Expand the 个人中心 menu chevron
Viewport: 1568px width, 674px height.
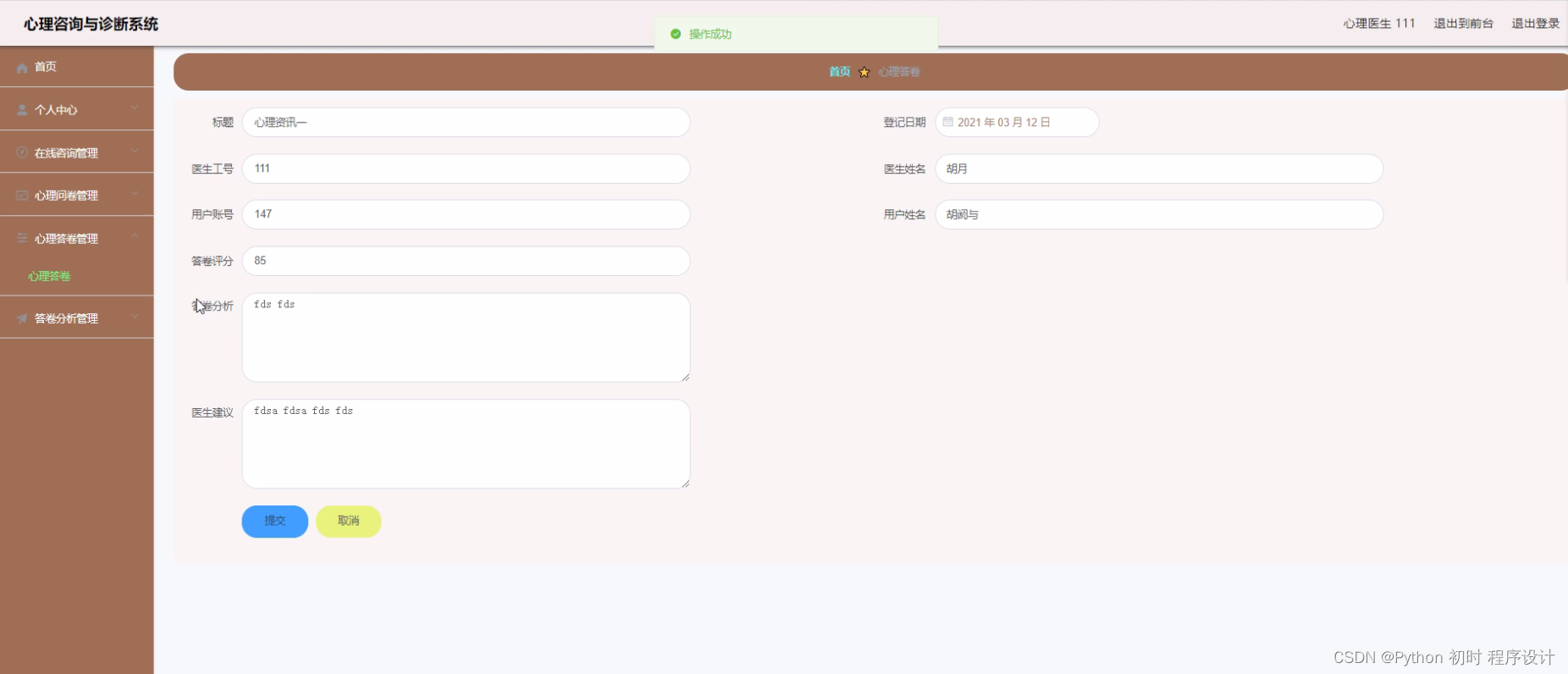(135, 108)
